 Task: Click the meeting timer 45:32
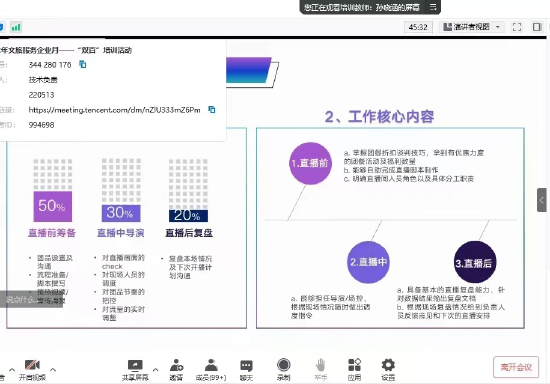[418, 27]
